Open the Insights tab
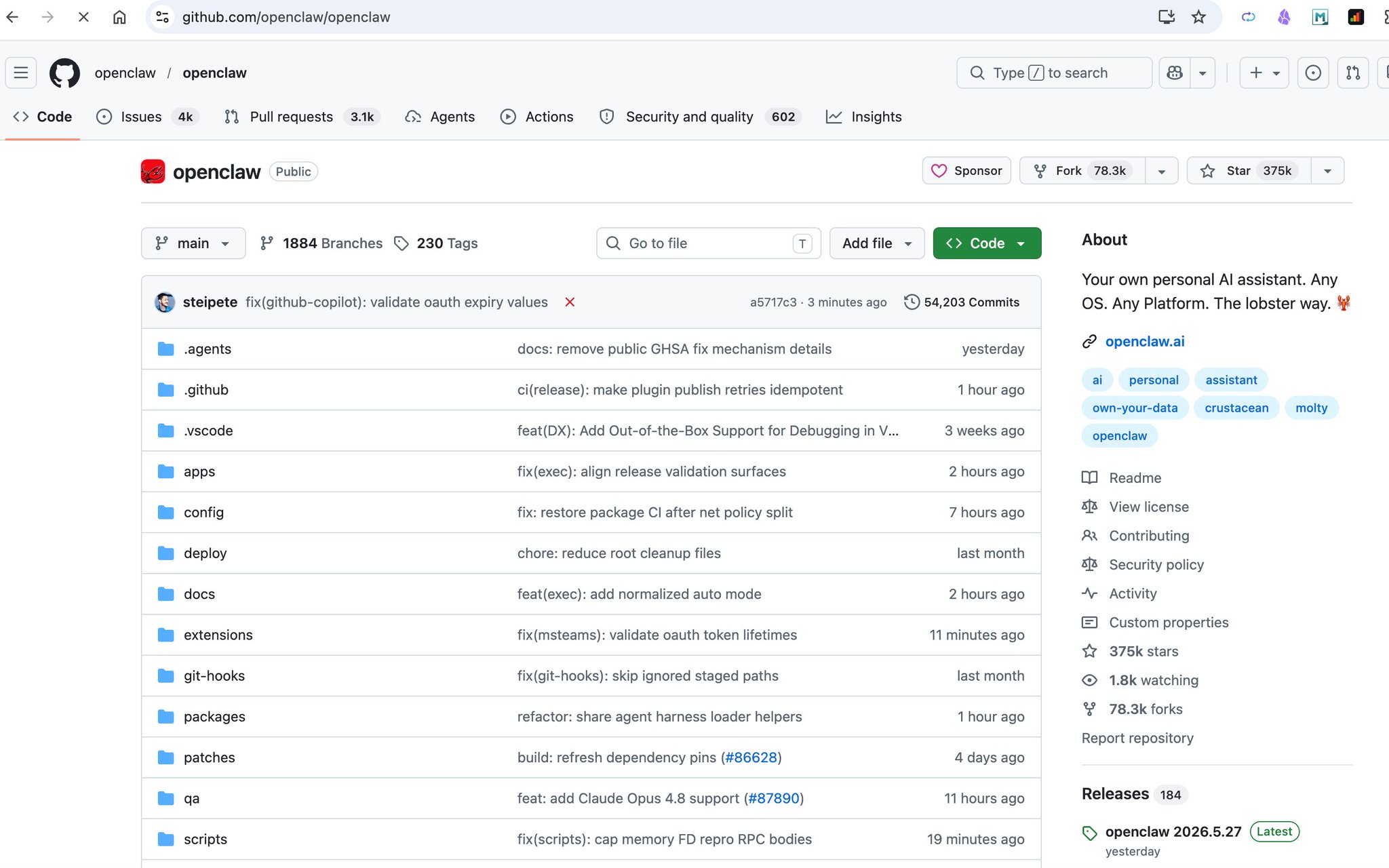The height and width of the screenshot is (868, 1389). click(x=863, y=117)
